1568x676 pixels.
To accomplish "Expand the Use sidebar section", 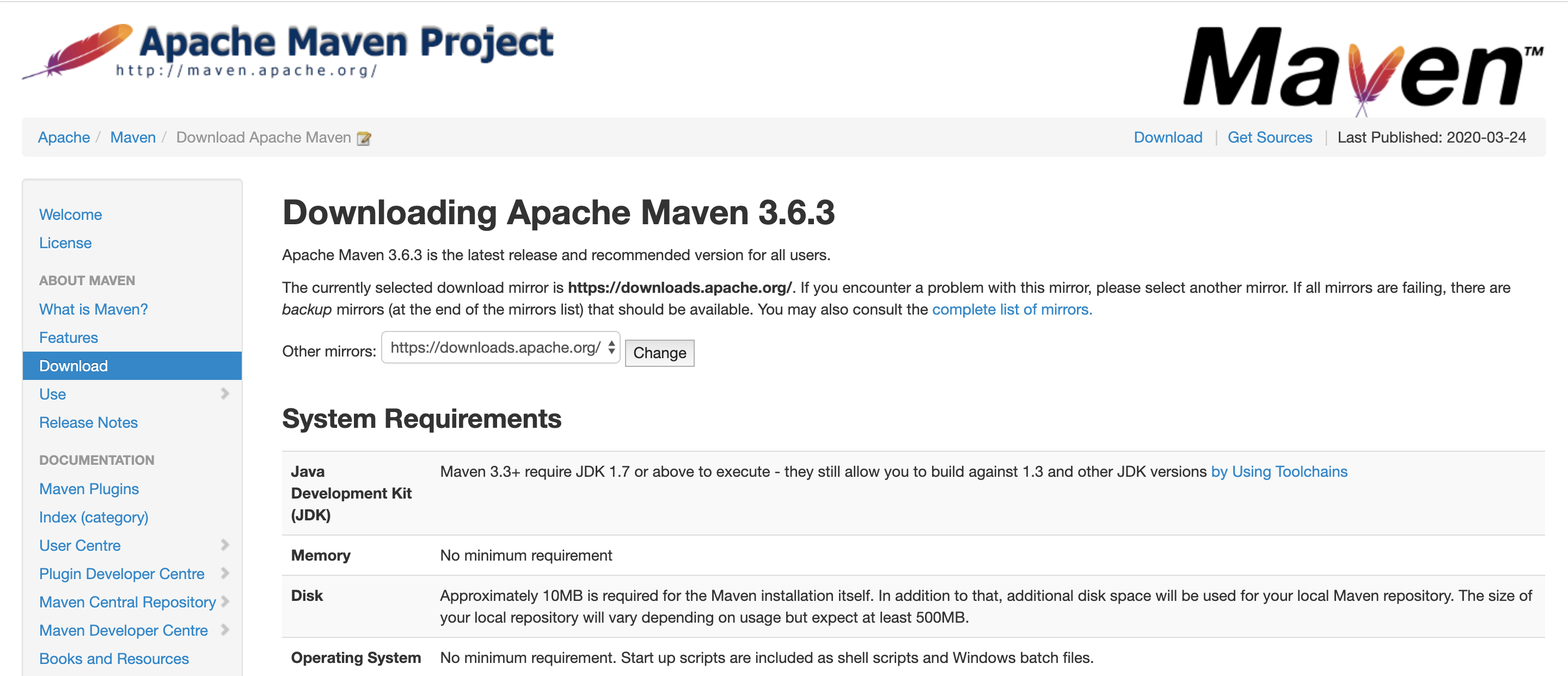I will click(x=226, y=394).
